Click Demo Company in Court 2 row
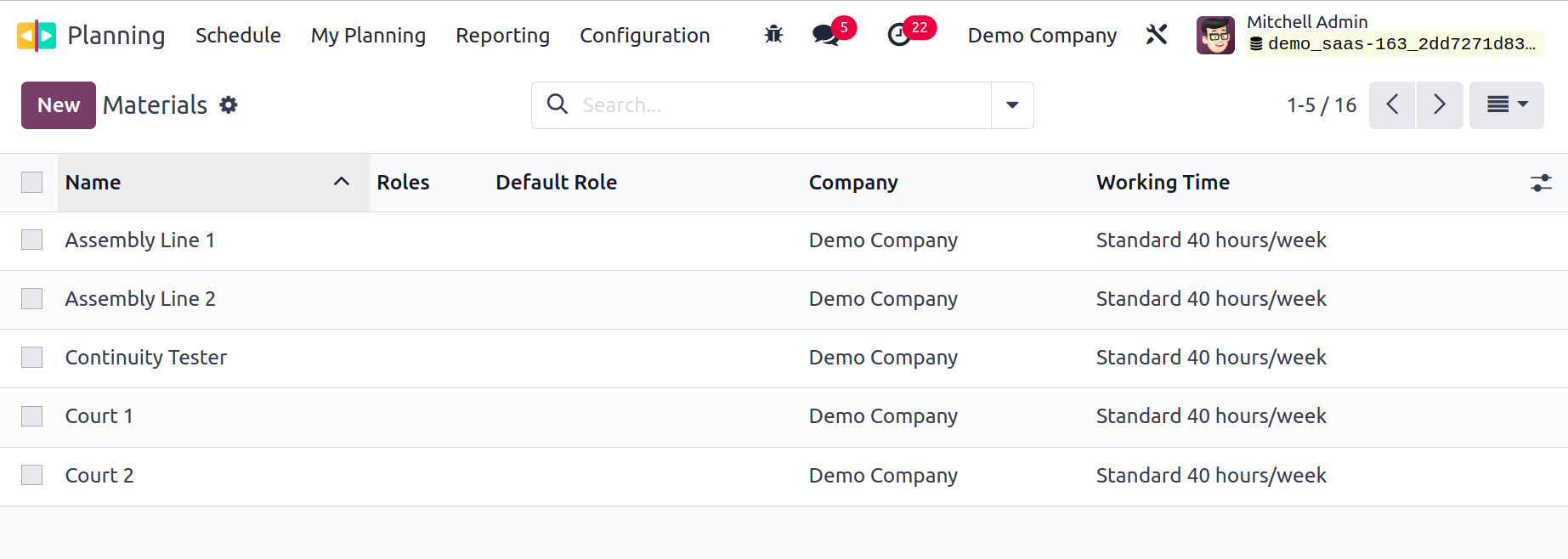This screenshot has height=559, width=1568. click(x=883, y=475)
